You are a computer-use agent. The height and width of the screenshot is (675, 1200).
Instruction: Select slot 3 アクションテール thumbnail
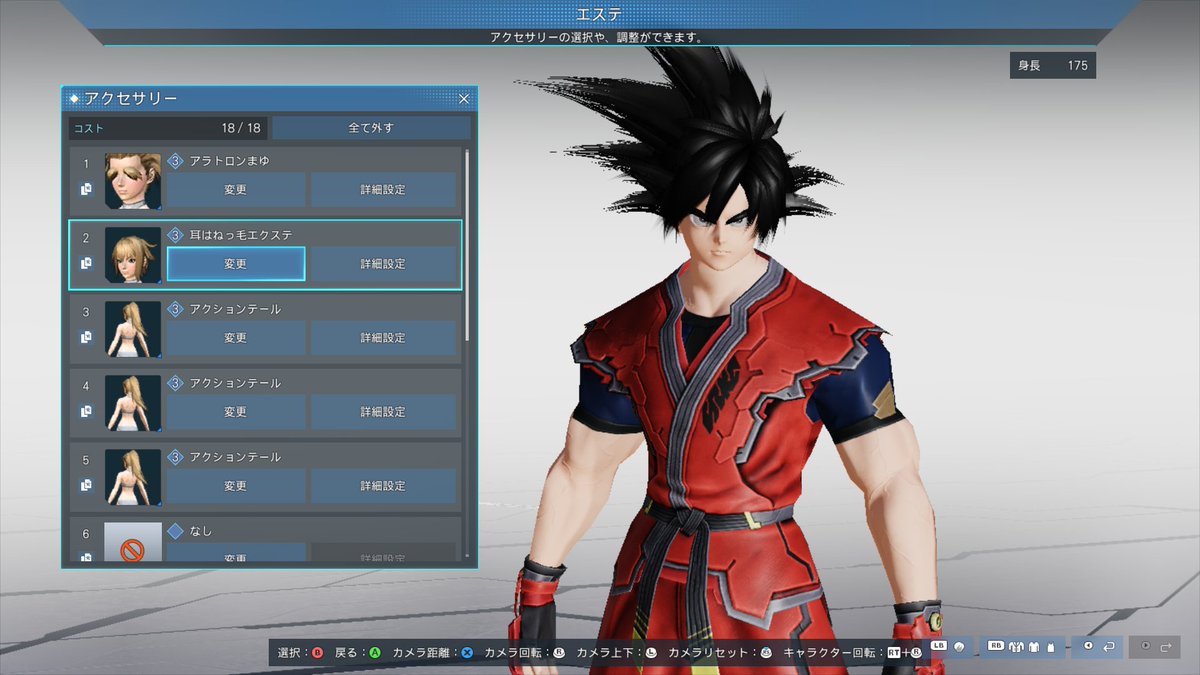133,329
